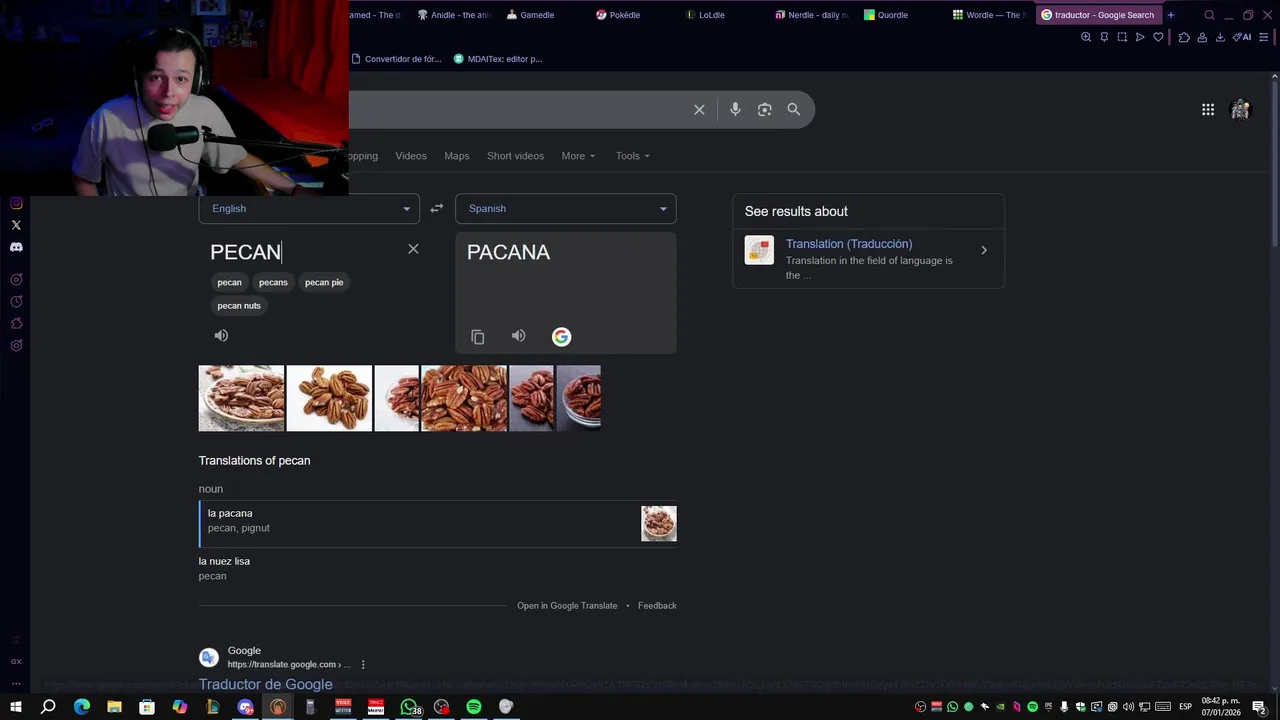Screen dimensions: 1280x720
Task: Switch to the LoLdle browser tab
Action: coord(711,15)
